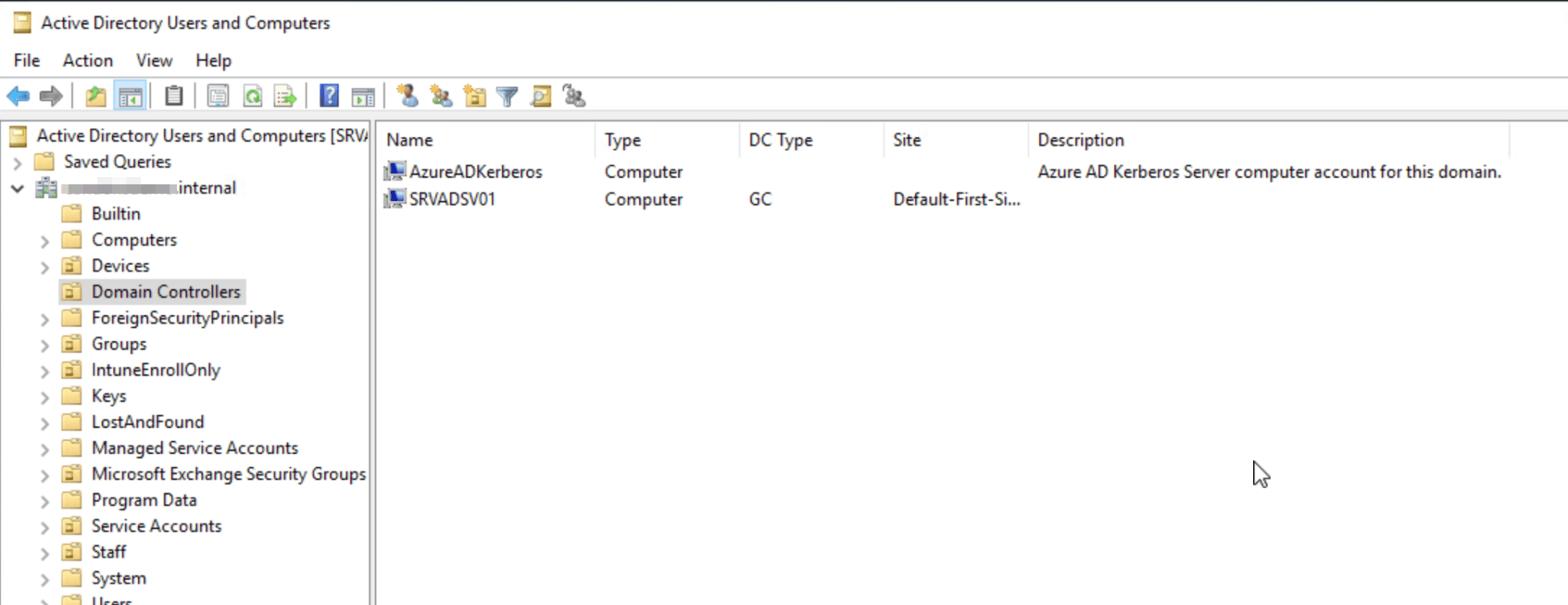Create a new group with the toolbar icon
This screenshot has height=605, width=1568.
(x=441, y=97)
